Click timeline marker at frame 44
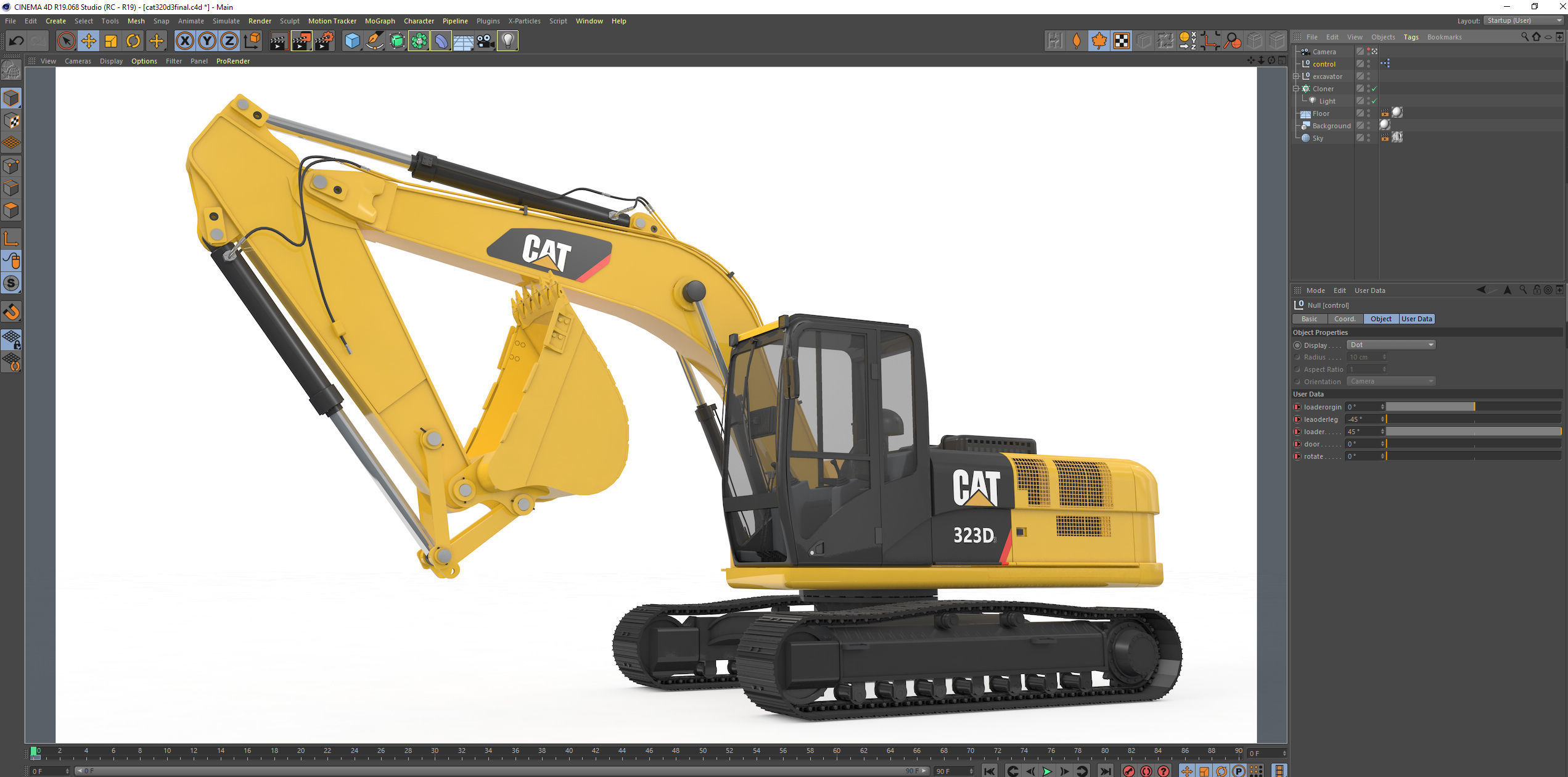Viewport: 1568px width, 777px height. pos(622,751)
